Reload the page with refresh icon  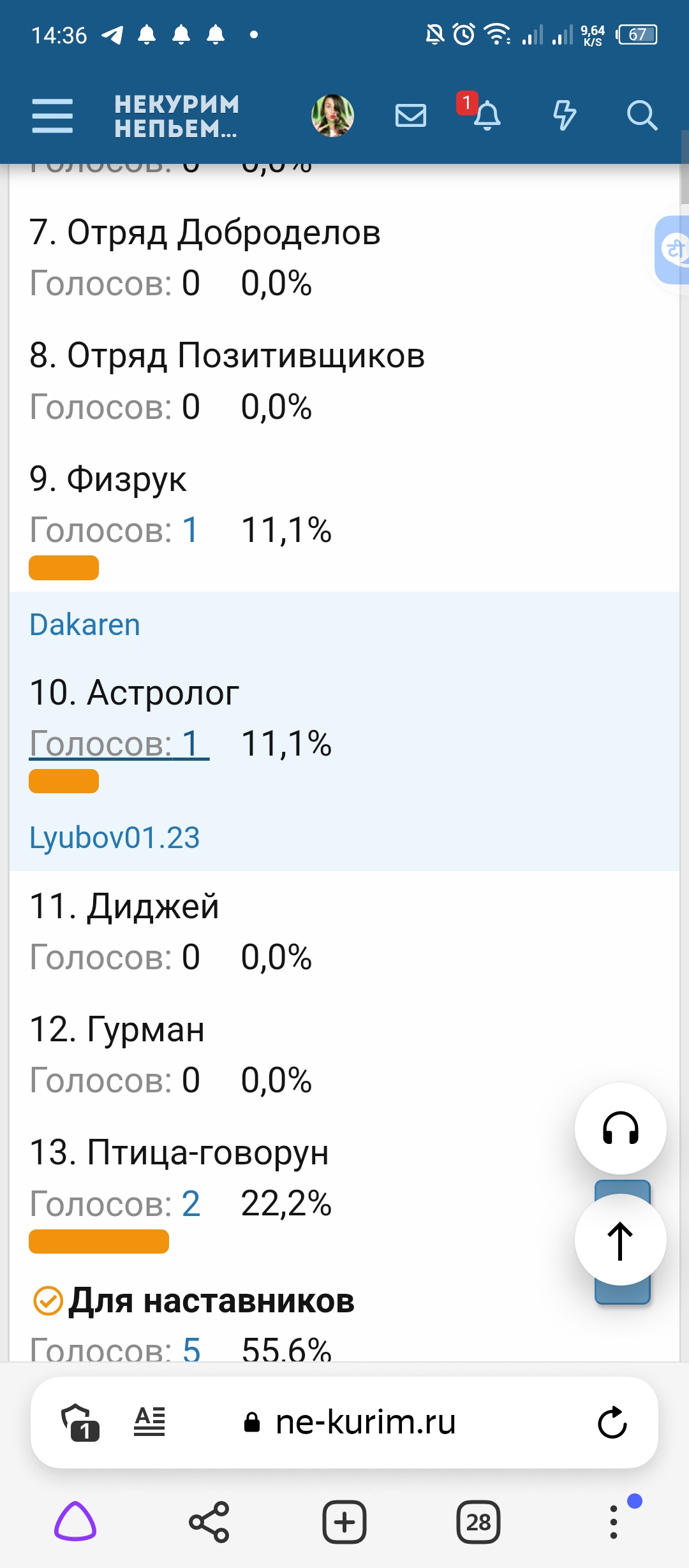pyautogui.click(x=612, y=1422)
